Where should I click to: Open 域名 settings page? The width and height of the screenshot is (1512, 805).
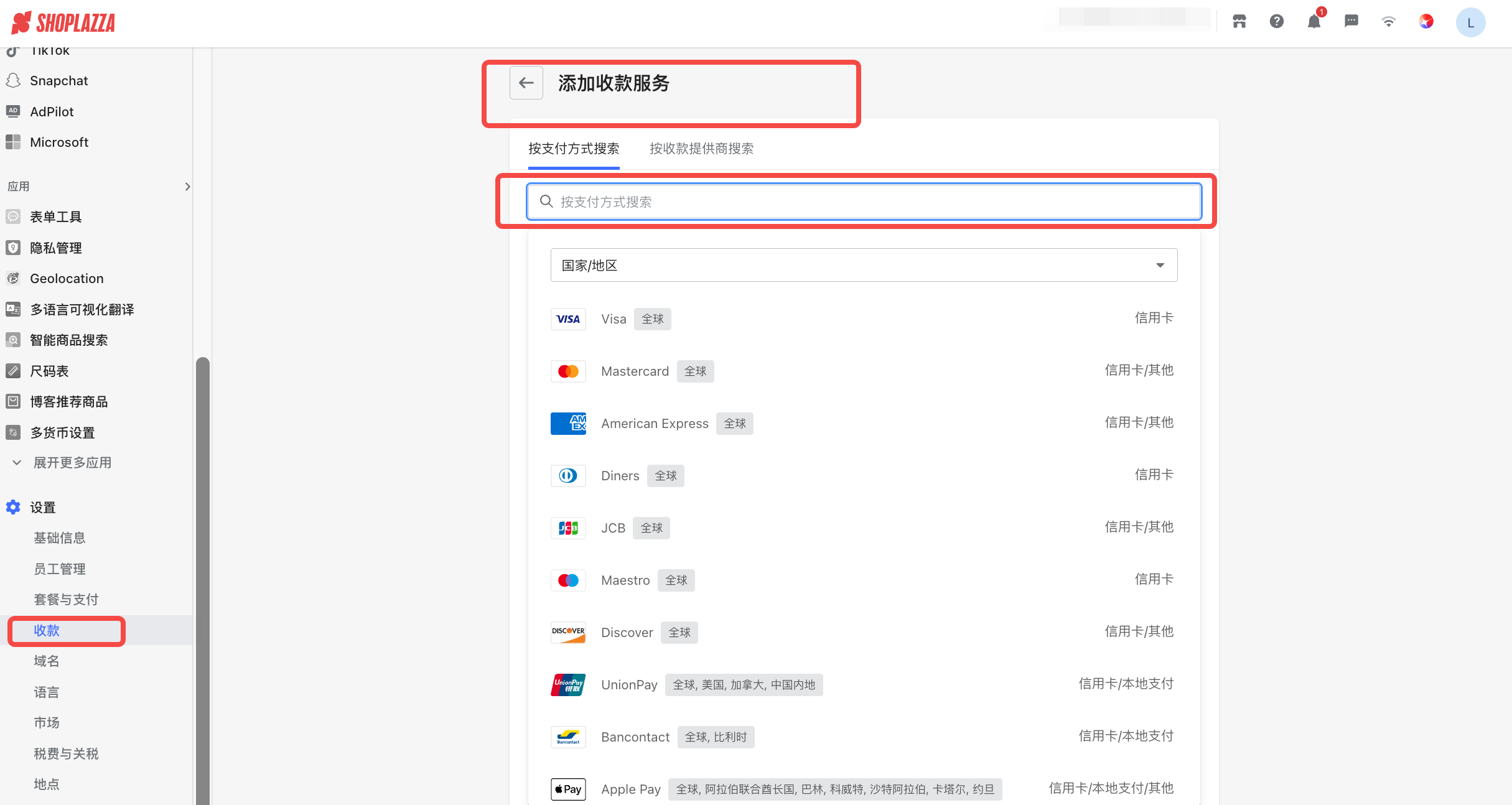click(x=47, y=661)
